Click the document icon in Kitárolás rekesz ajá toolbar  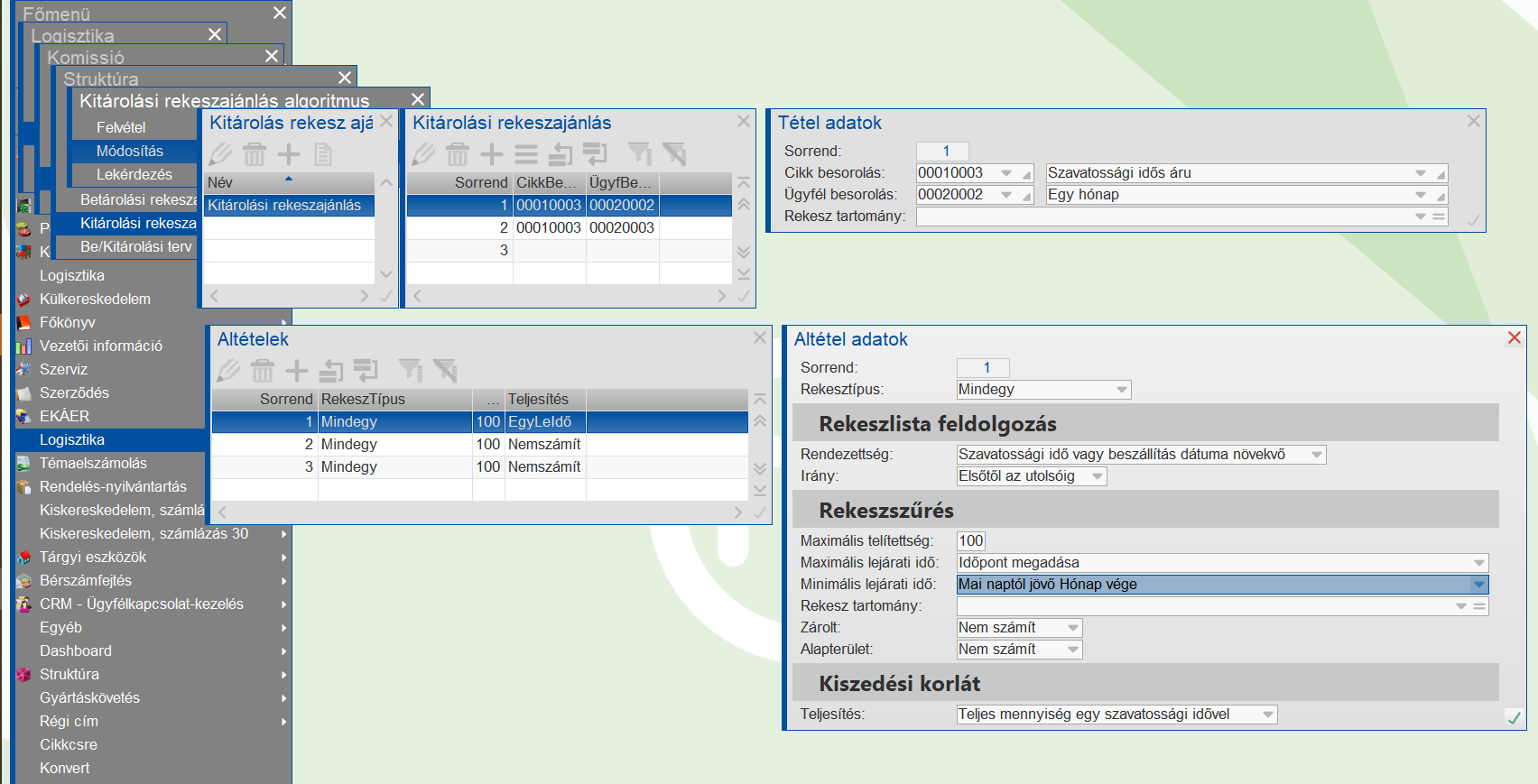(323, 154)
